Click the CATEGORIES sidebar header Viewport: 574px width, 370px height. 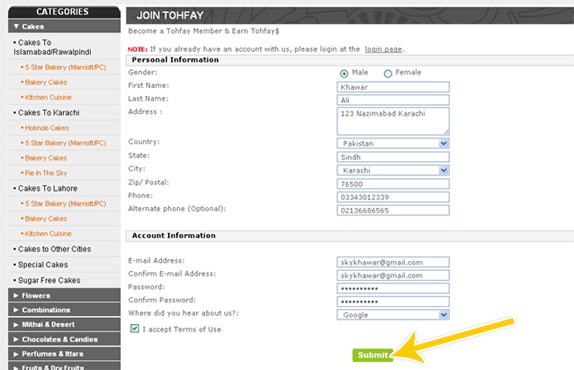[x=62, y=12]
